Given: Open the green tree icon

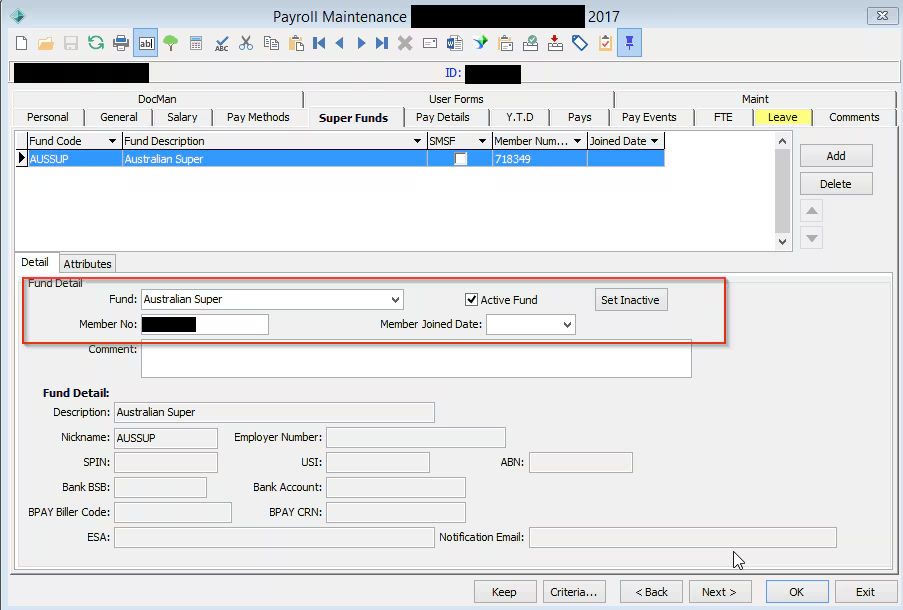Looking at the screenshot, I should [x=170, y=43].
